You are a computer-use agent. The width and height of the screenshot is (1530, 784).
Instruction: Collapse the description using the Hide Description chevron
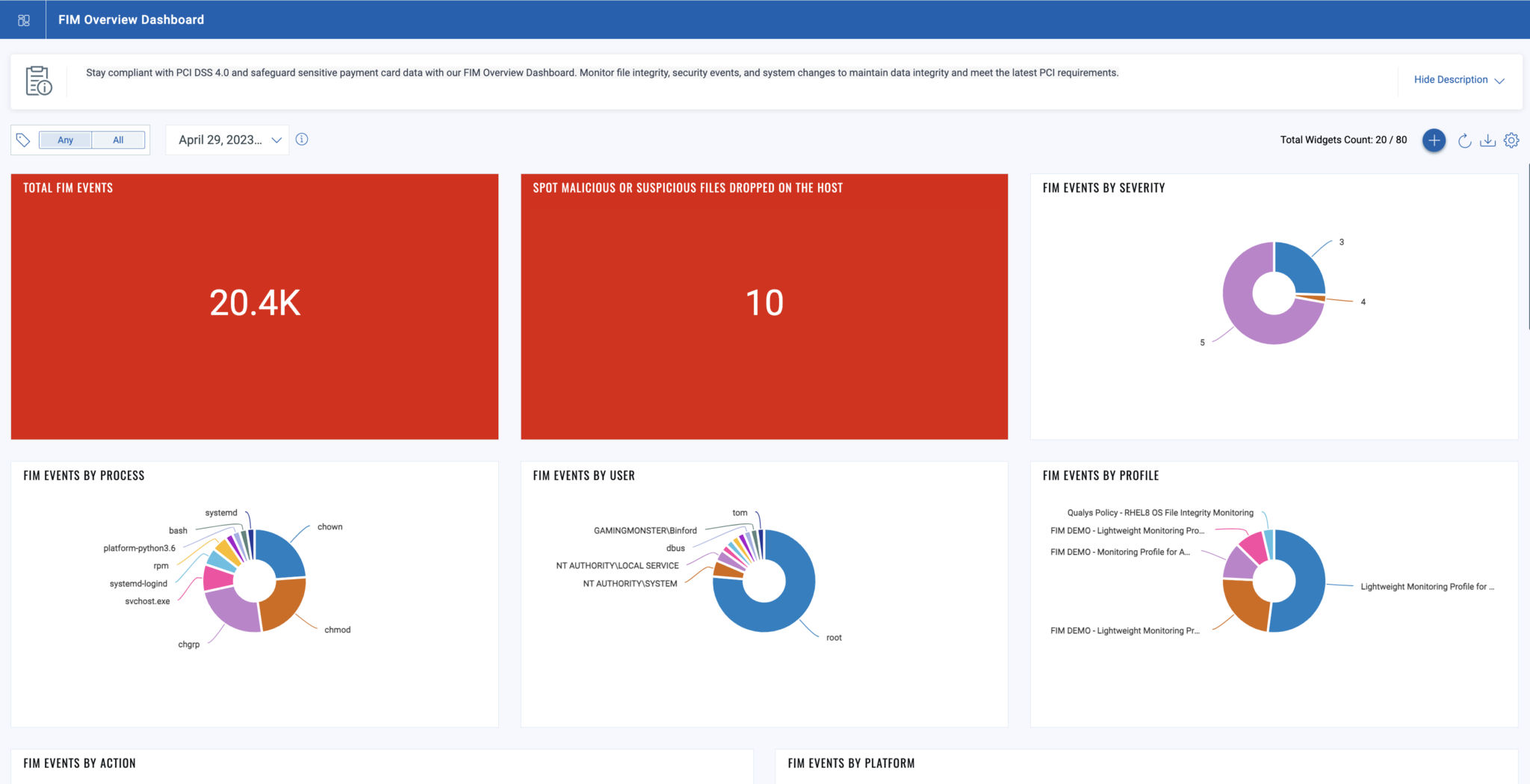1500,79
